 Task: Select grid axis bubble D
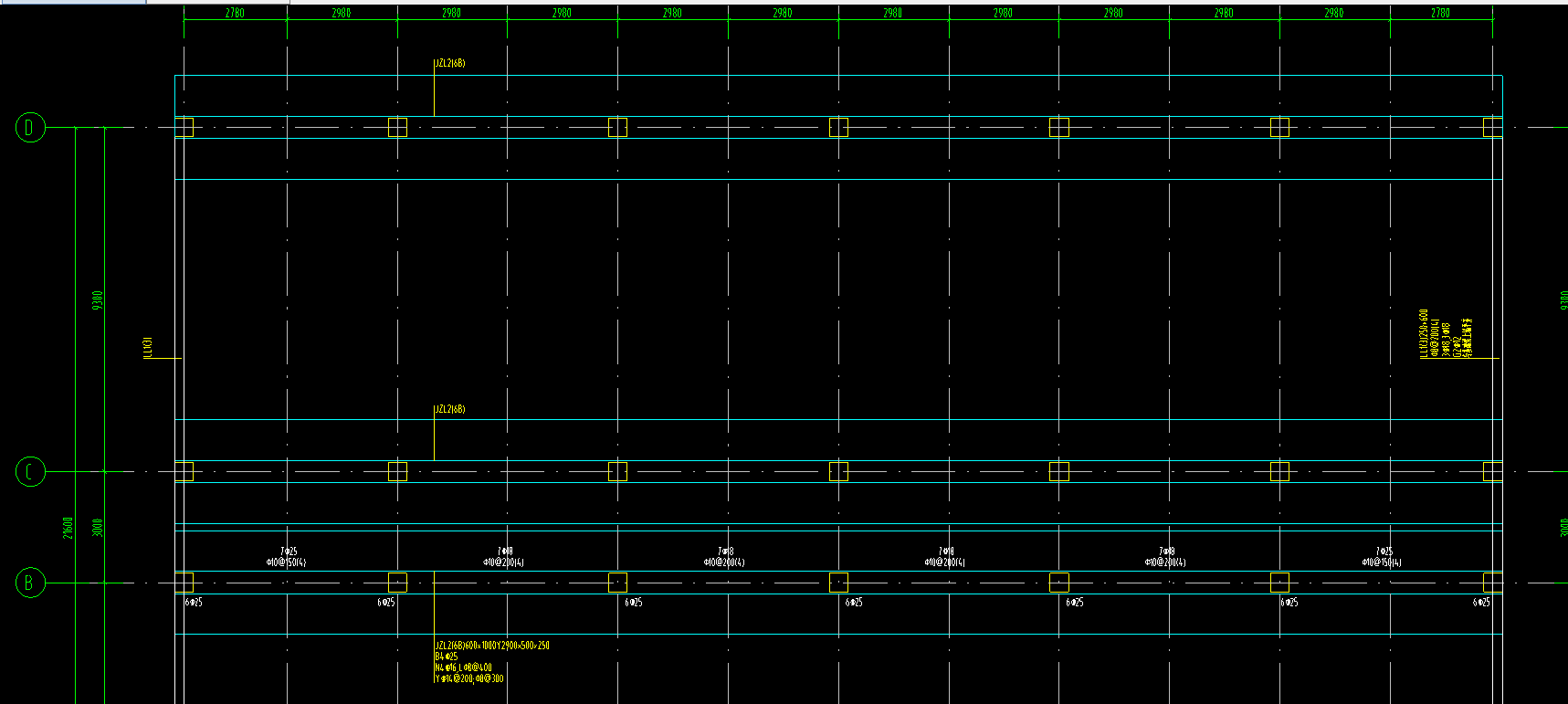tap(30, 127)
